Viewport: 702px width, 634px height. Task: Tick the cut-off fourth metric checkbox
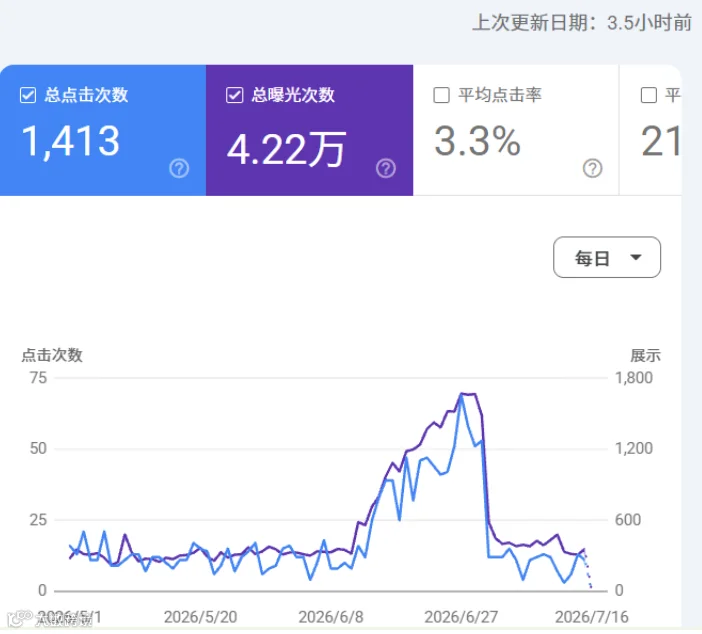click(x=649, y=95)
